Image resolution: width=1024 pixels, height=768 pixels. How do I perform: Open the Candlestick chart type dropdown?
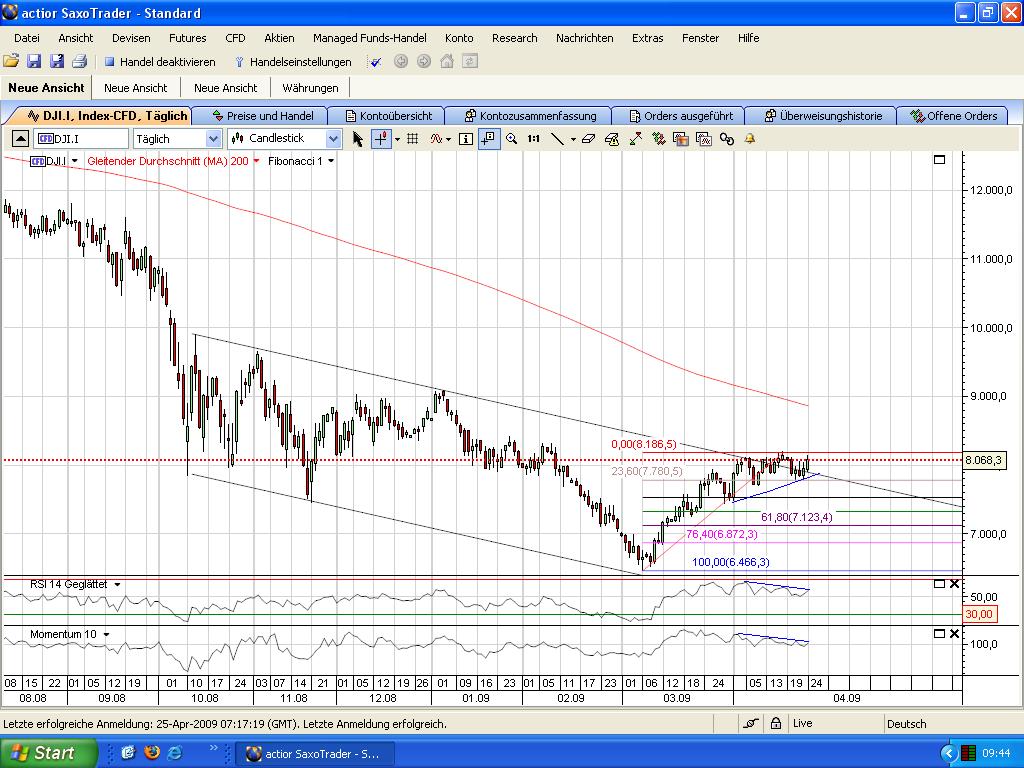[333, 139]
